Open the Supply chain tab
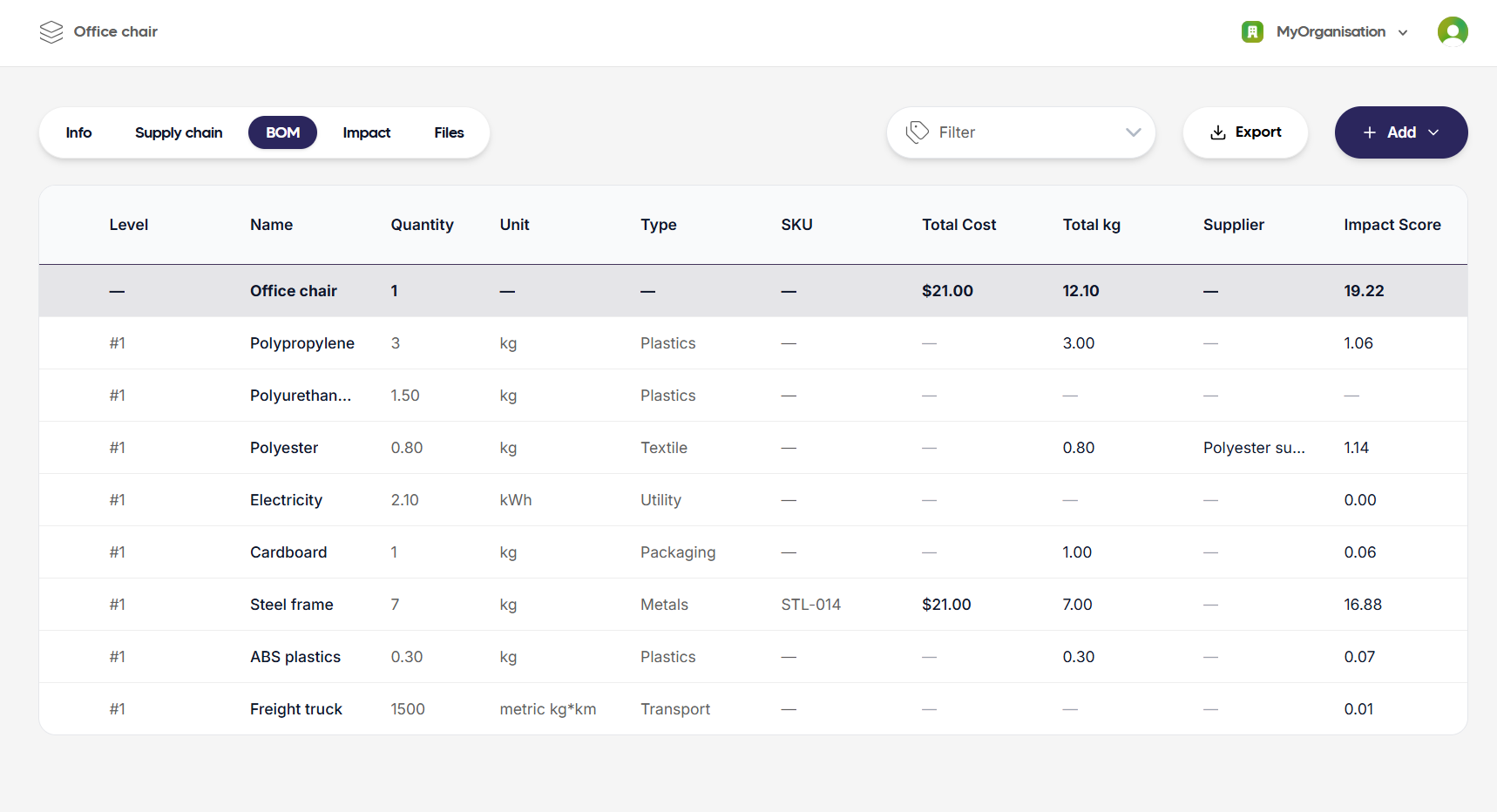This screenshot has height=812, width=1497. click(x=179, y=132)
